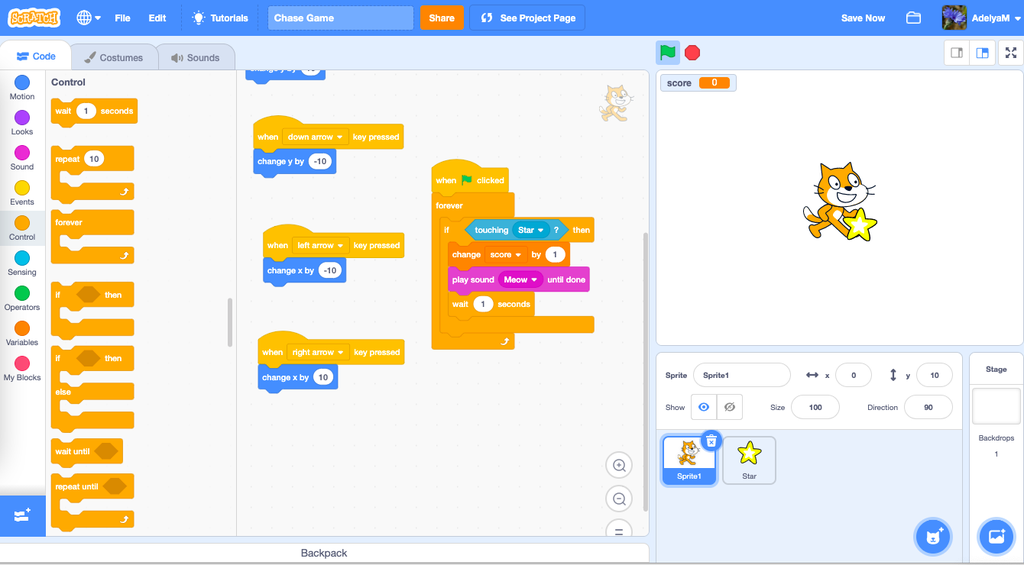Switch to the Code tab

pyautogui.click(x=36, y=57)
